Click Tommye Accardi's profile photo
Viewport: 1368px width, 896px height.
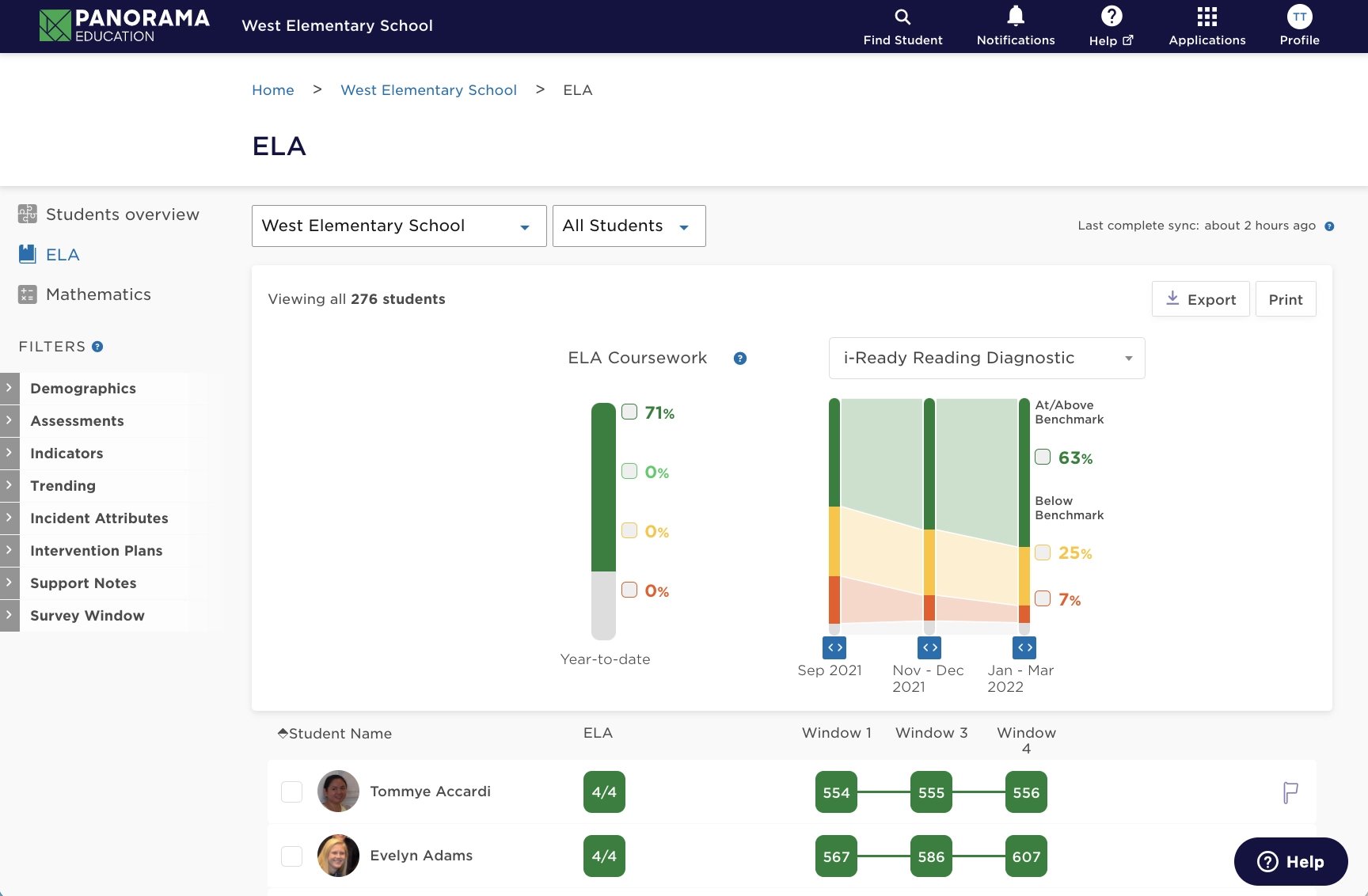point(338,792)
